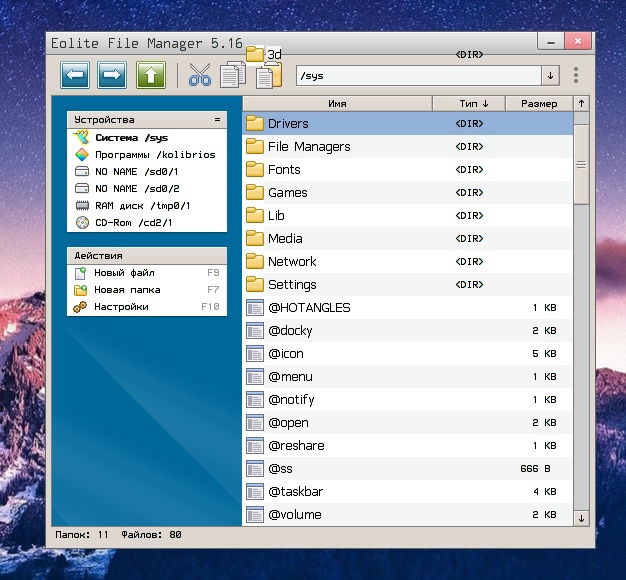Screen dimensions: 626x580
Task: Click the paste icon in toolbar
Action: click(x=268, y=77)
